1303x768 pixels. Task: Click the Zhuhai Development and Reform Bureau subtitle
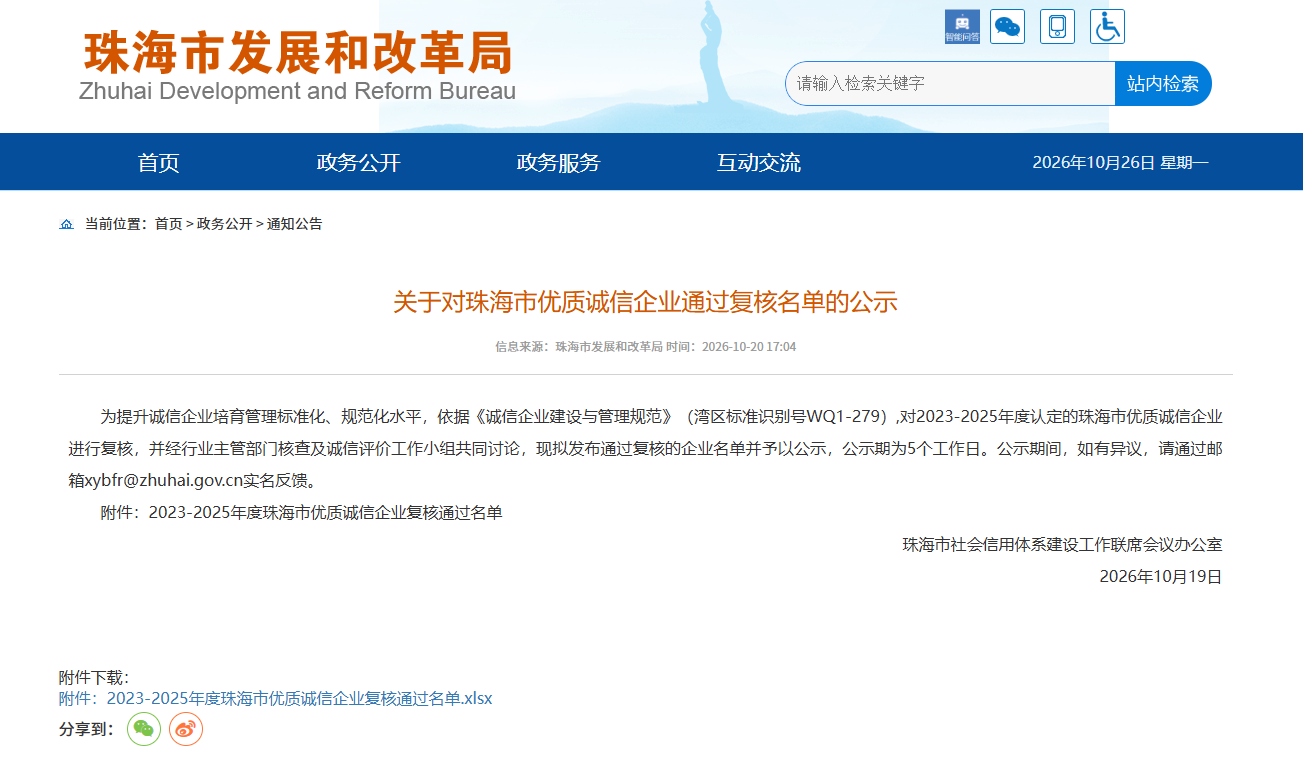pos(298,91)
